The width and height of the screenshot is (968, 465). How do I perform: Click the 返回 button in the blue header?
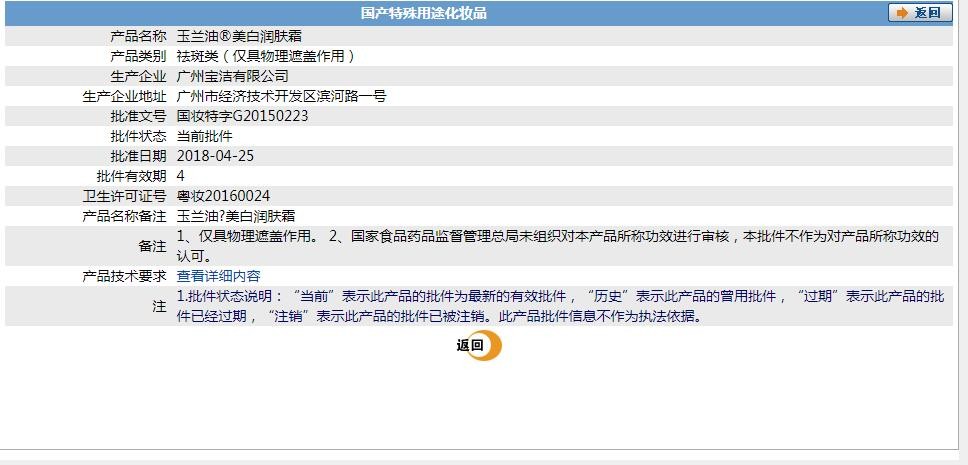(920, 12)
